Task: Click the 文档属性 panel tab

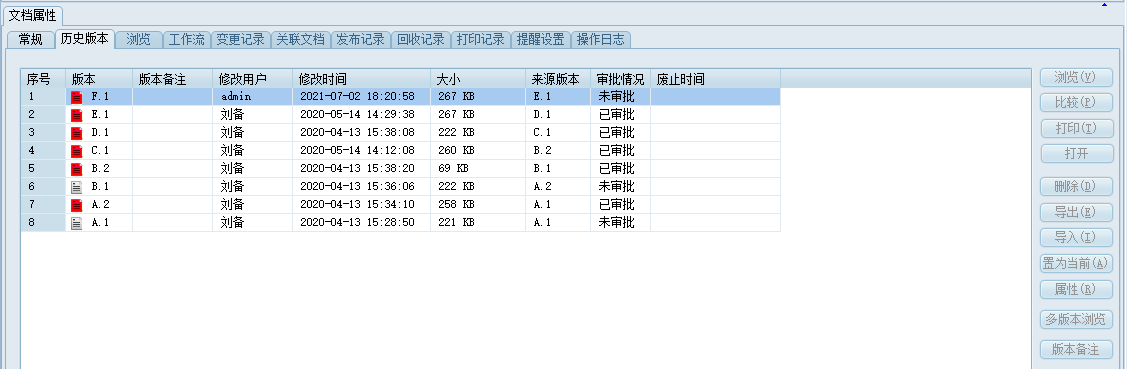Action: [32, 15]
